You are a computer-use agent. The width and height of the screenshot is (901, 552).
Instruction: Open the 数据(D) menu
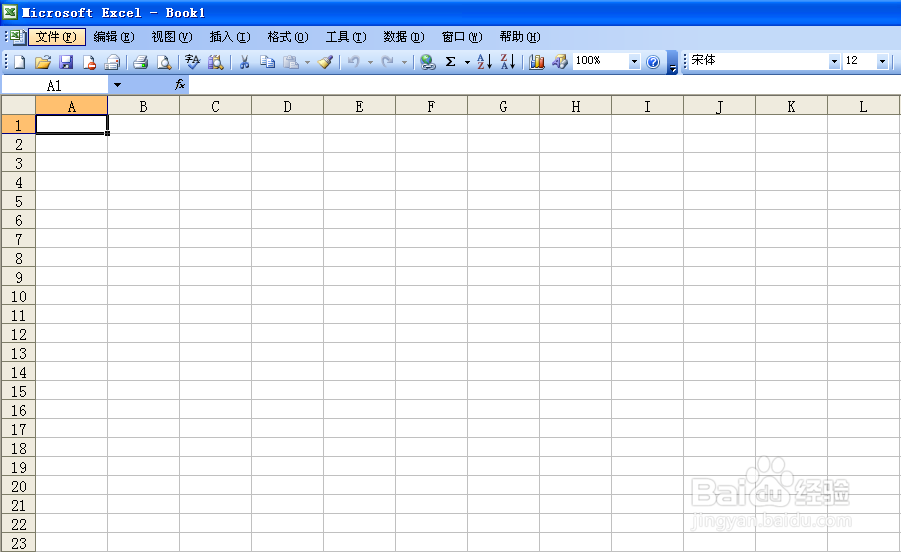[x=404, y=37]
